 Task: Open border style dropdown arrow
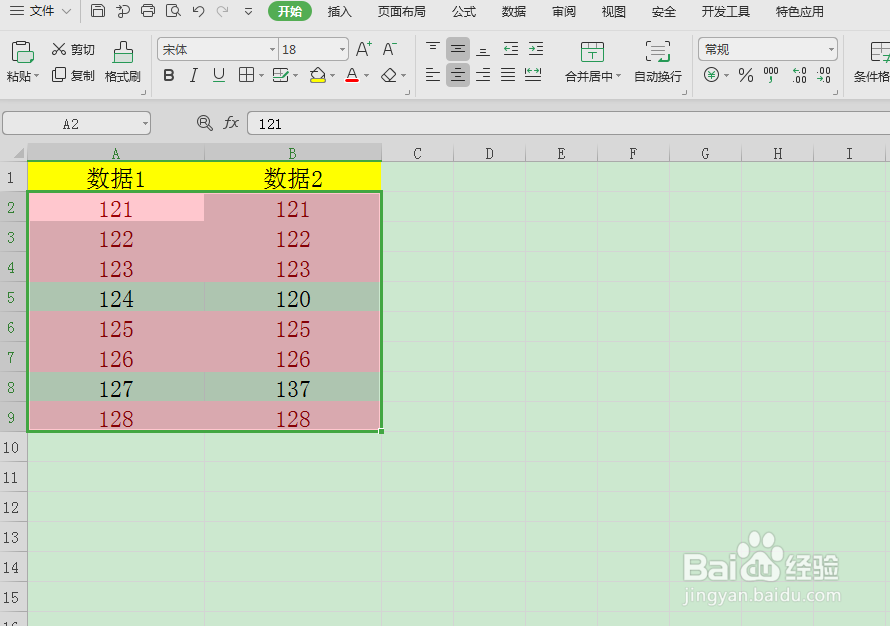(262, 75)
